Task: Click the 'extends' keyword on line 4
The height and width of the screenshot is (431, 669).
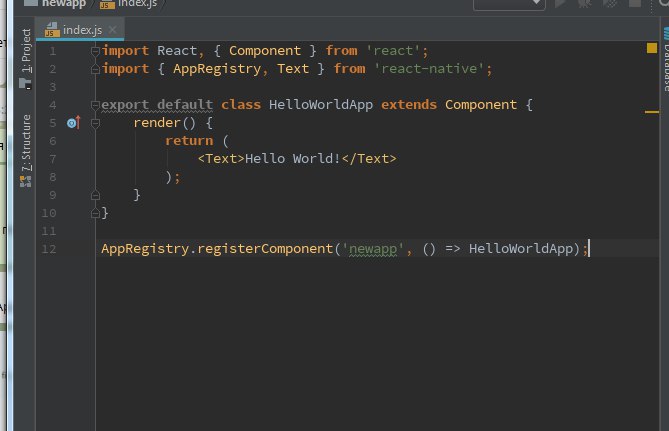Action: click(x=409, y=105)
